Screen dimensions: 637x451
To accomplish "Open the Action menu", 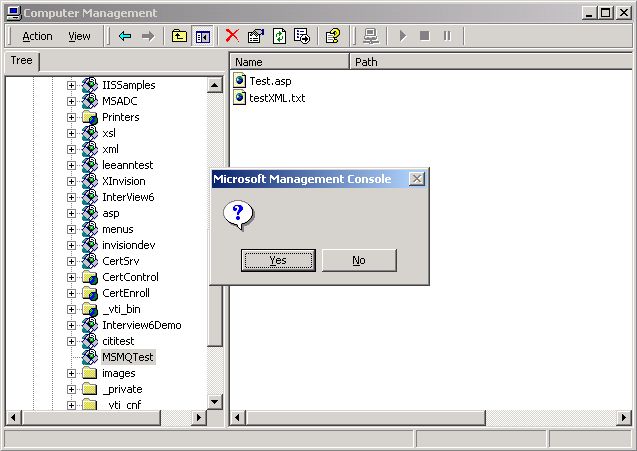I will [x=37, y=36].
